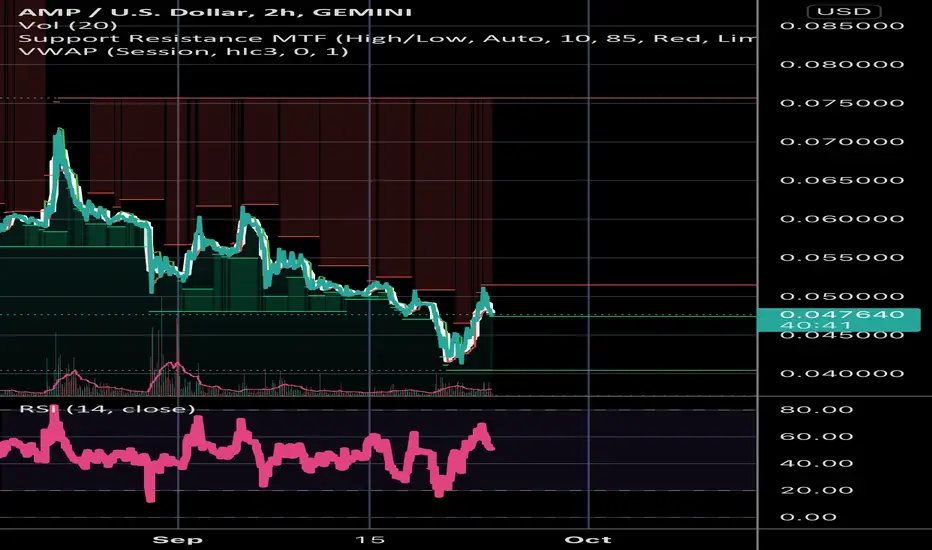This screenshot has width=932, height=550.
Task: Click the 0.055000 price axis label
Action: pos(842,257)
